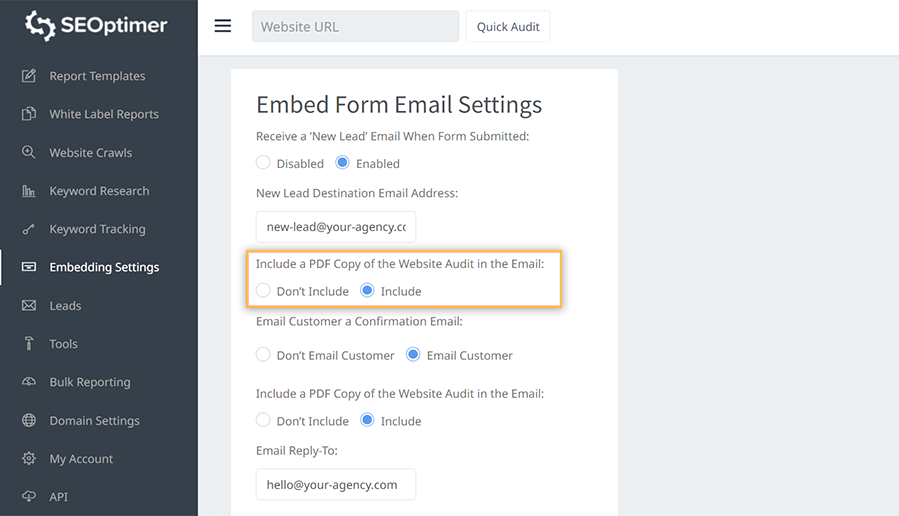
Task: Select Enabled for New Lead email
Action: [x=342, y=163]
